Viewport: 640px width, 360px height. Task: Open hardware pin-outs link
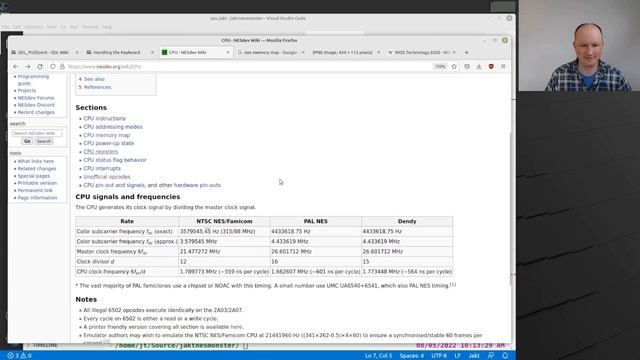point(197,185)
